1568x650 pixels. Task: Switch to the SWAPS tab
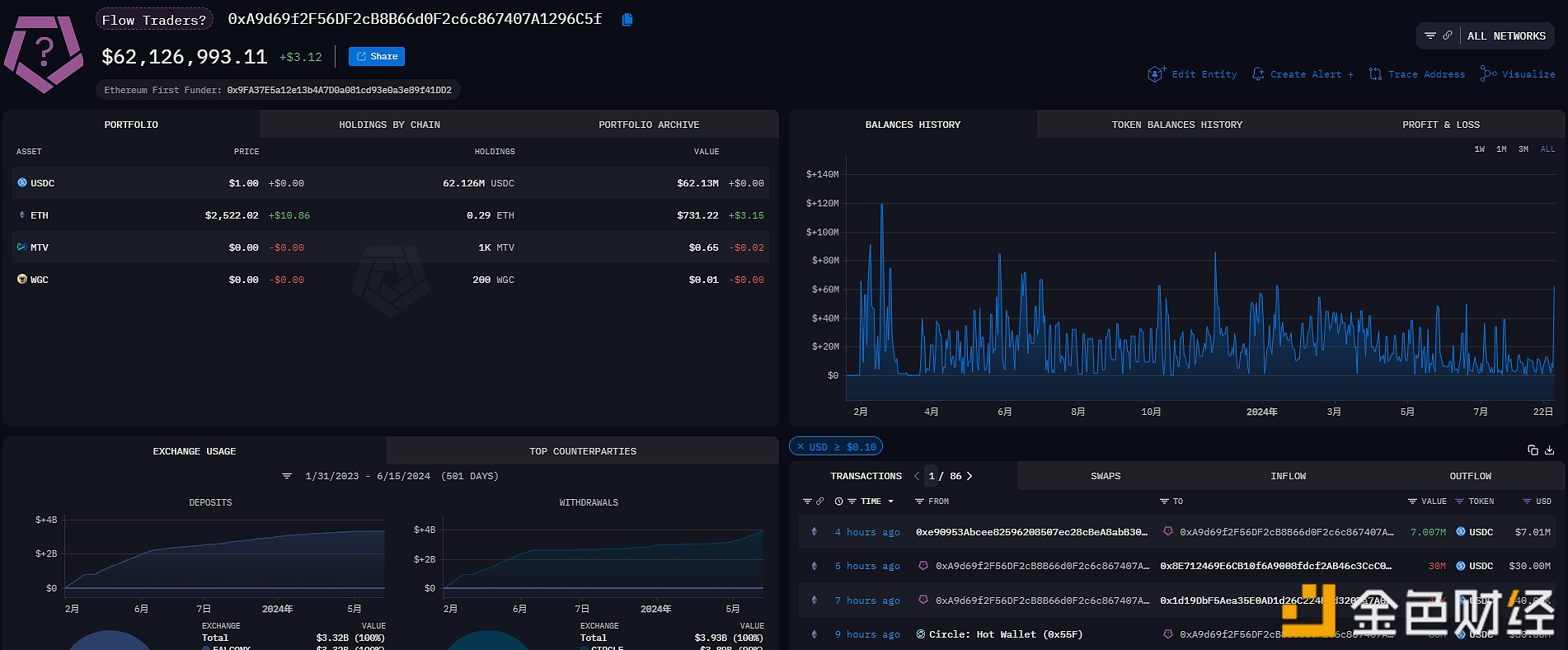pos(1106,476)
